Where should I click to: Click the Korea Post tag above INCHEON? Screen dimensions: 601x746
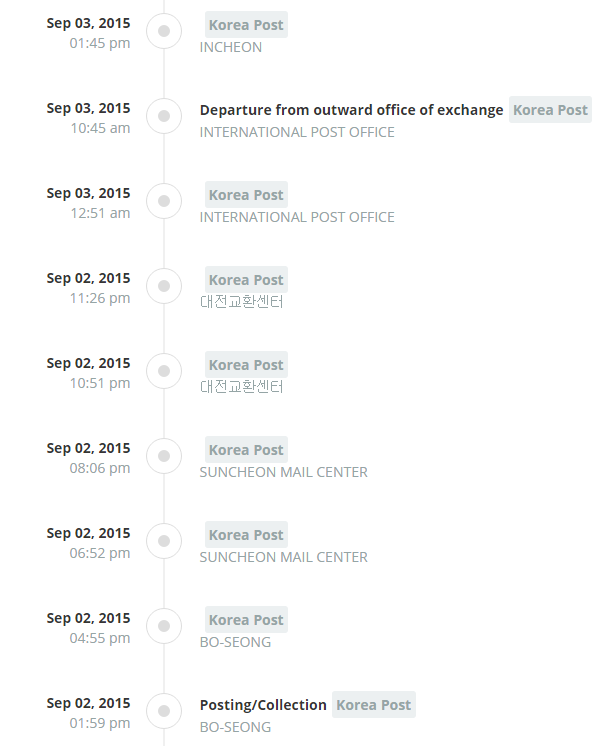pos(246,25)
